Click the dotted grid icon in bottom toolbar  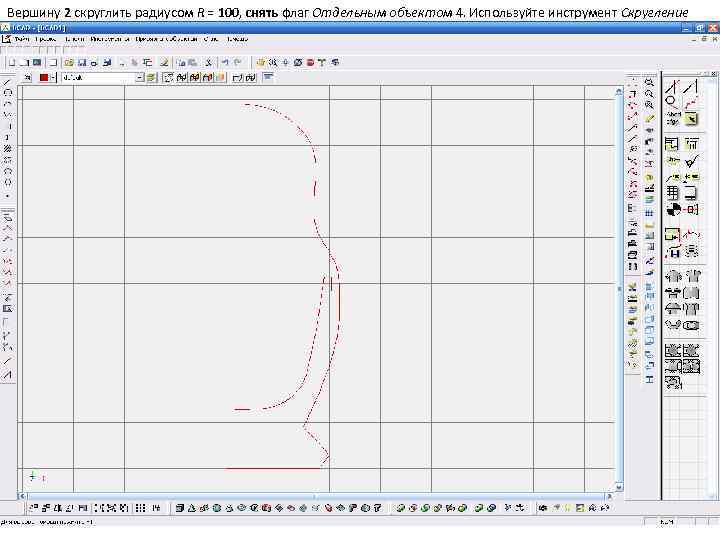click(x=141, y=508)
